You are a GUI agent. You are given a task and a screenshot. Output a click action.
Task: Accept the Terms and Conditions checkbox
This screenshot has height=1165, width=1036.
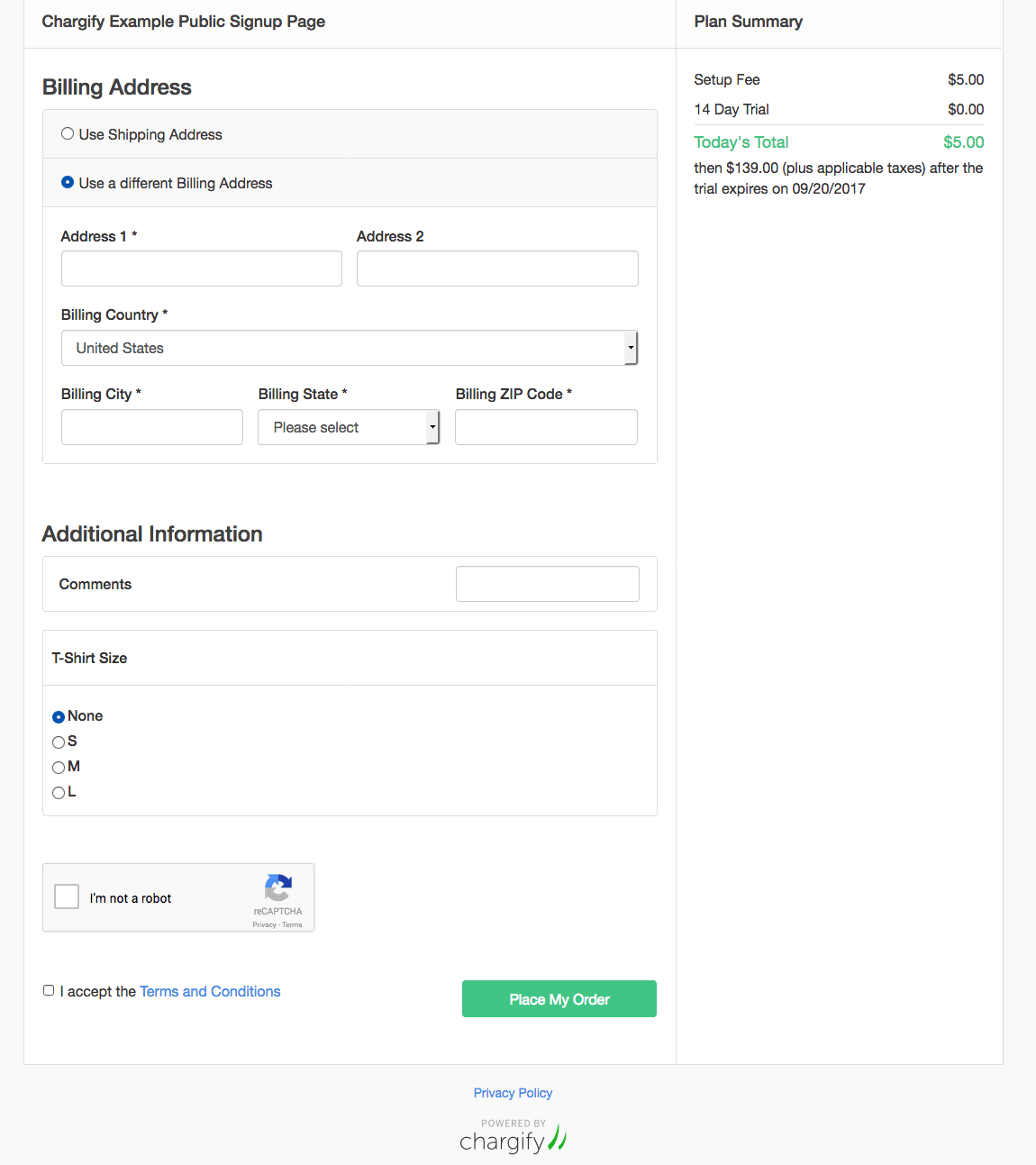49,990
